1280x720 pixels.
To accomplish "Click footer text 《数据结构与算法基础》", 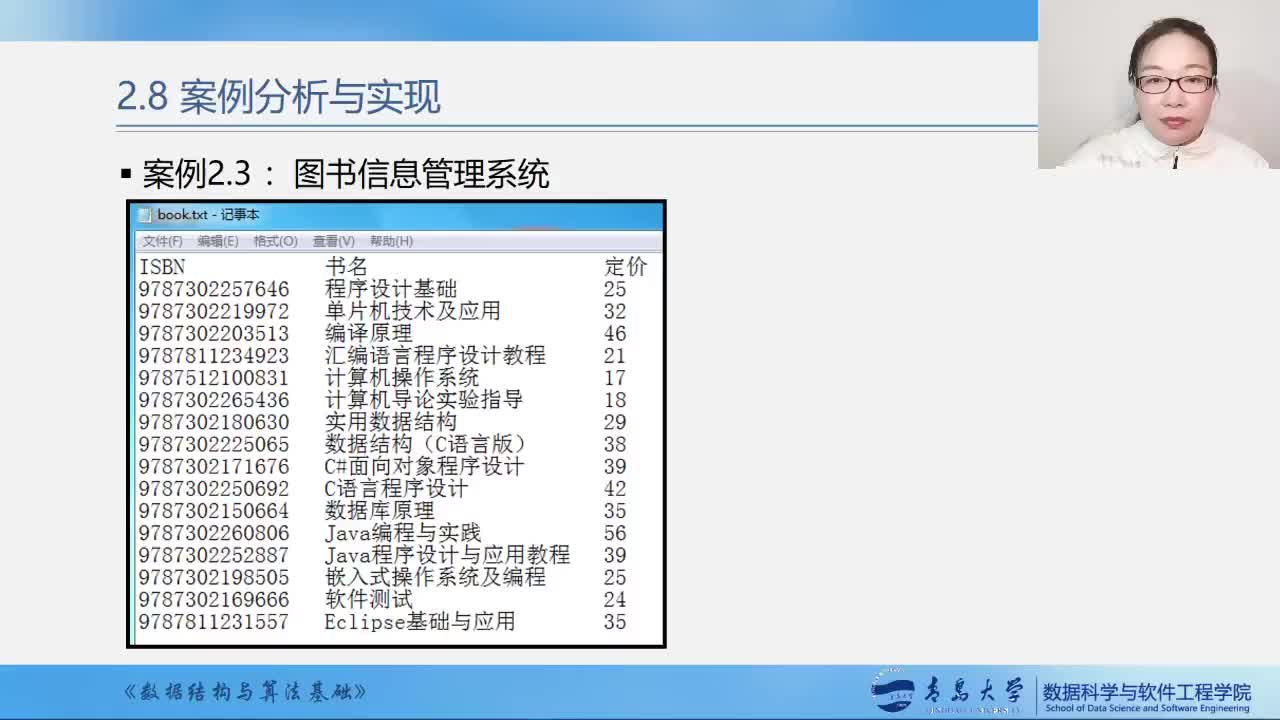I will [245, 692].
